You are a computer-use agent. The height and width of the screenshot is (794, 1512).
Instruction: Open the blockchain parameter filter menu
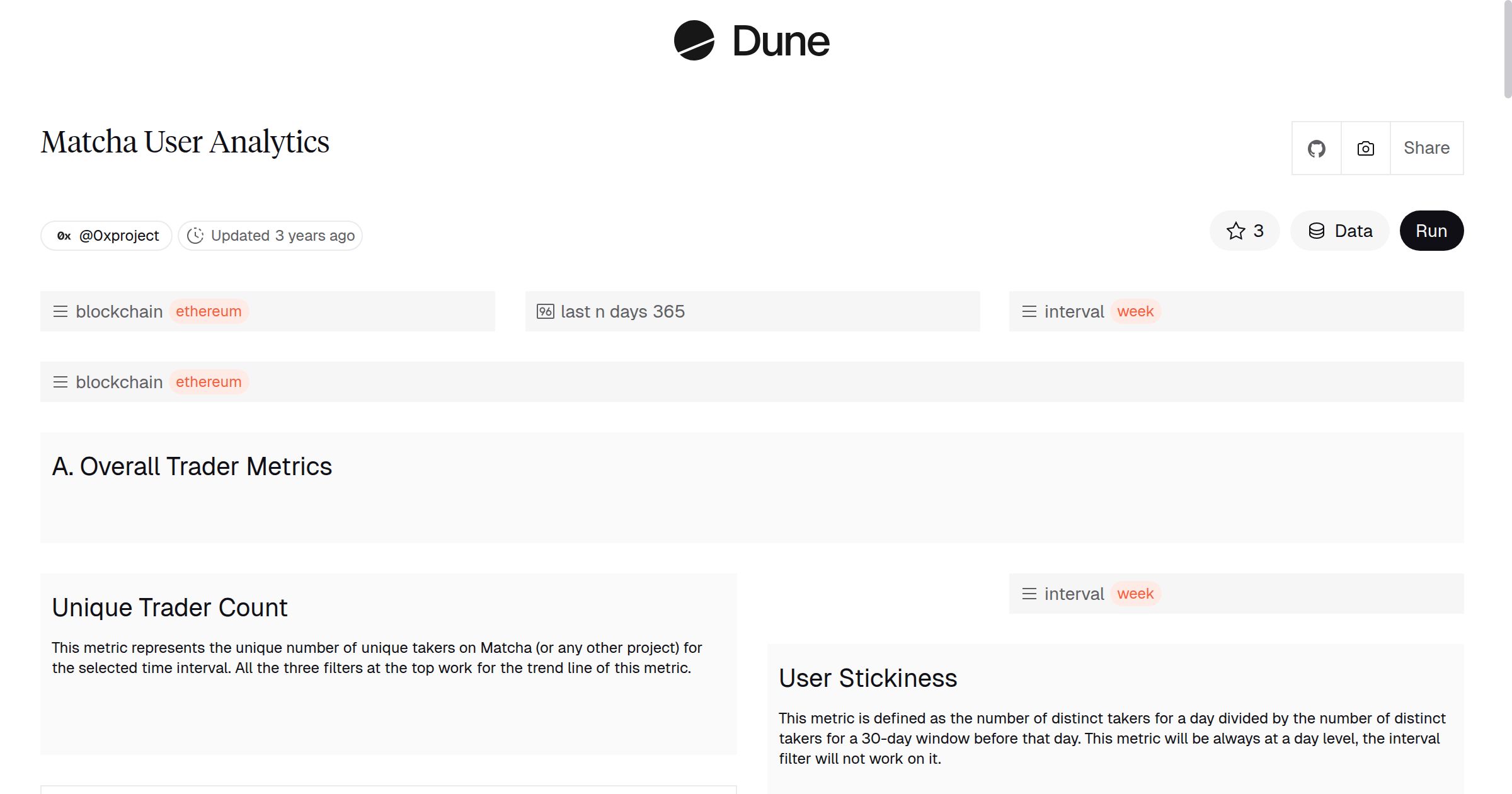click(x=60, y=311)
